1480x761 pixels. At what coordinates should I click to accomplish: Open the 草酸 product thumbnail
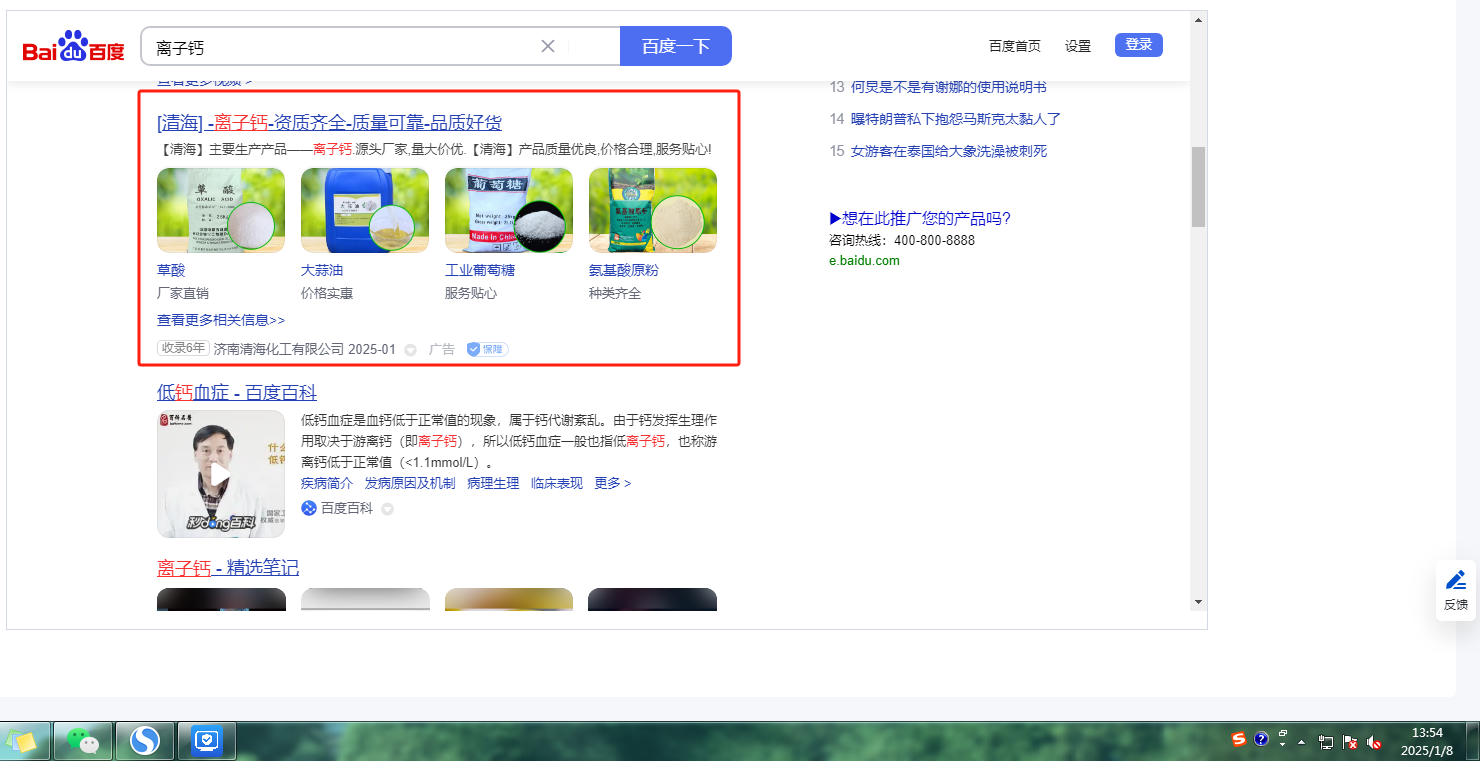click(x=221, y=210)
